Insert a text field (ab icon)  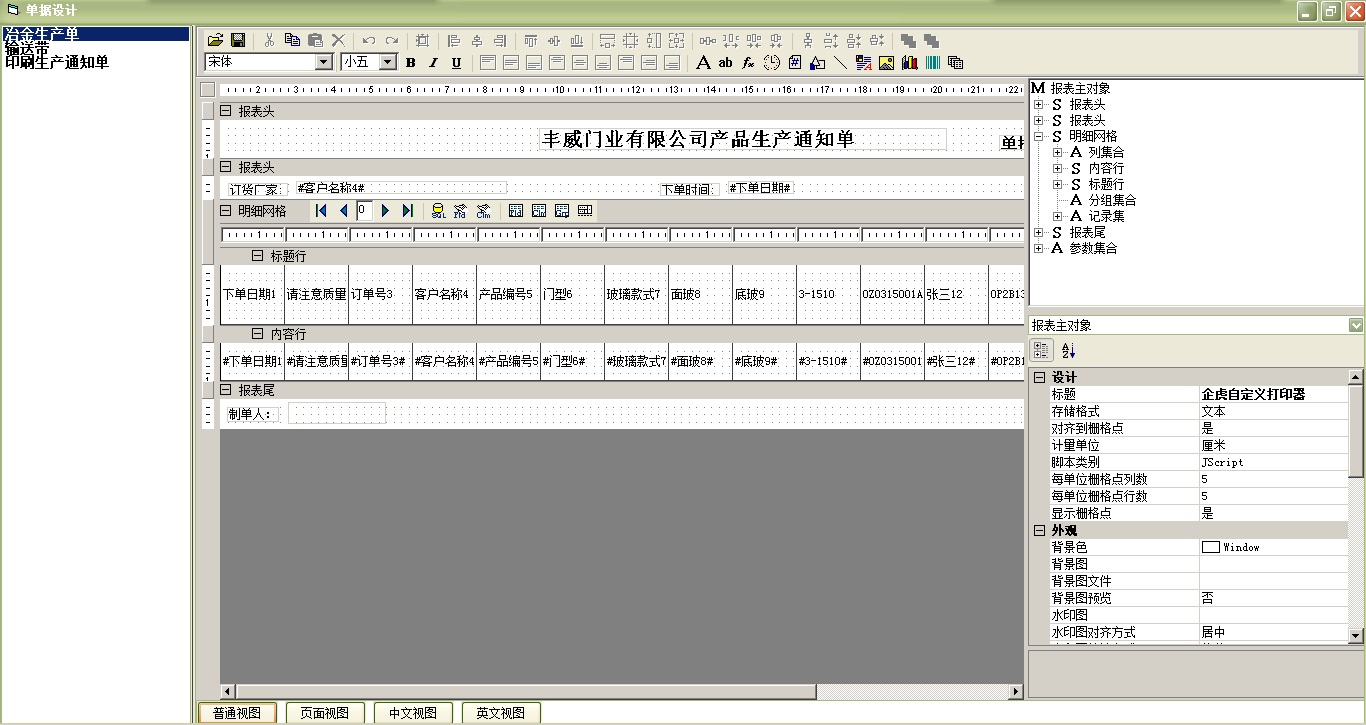click(x=726, y=62)
